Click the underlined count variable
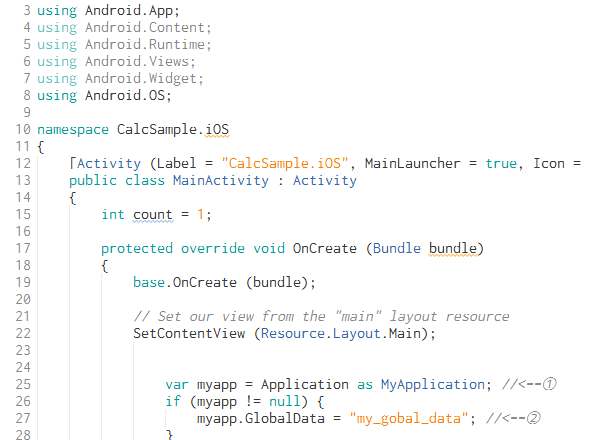This screenshot has height=440, width=590. point(153,215)
